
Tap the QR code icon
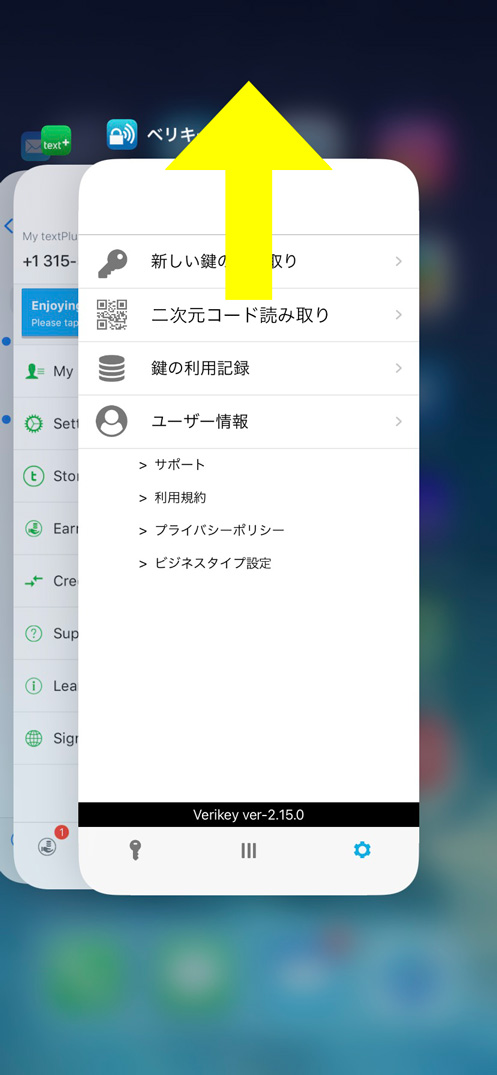coord(112,315)
